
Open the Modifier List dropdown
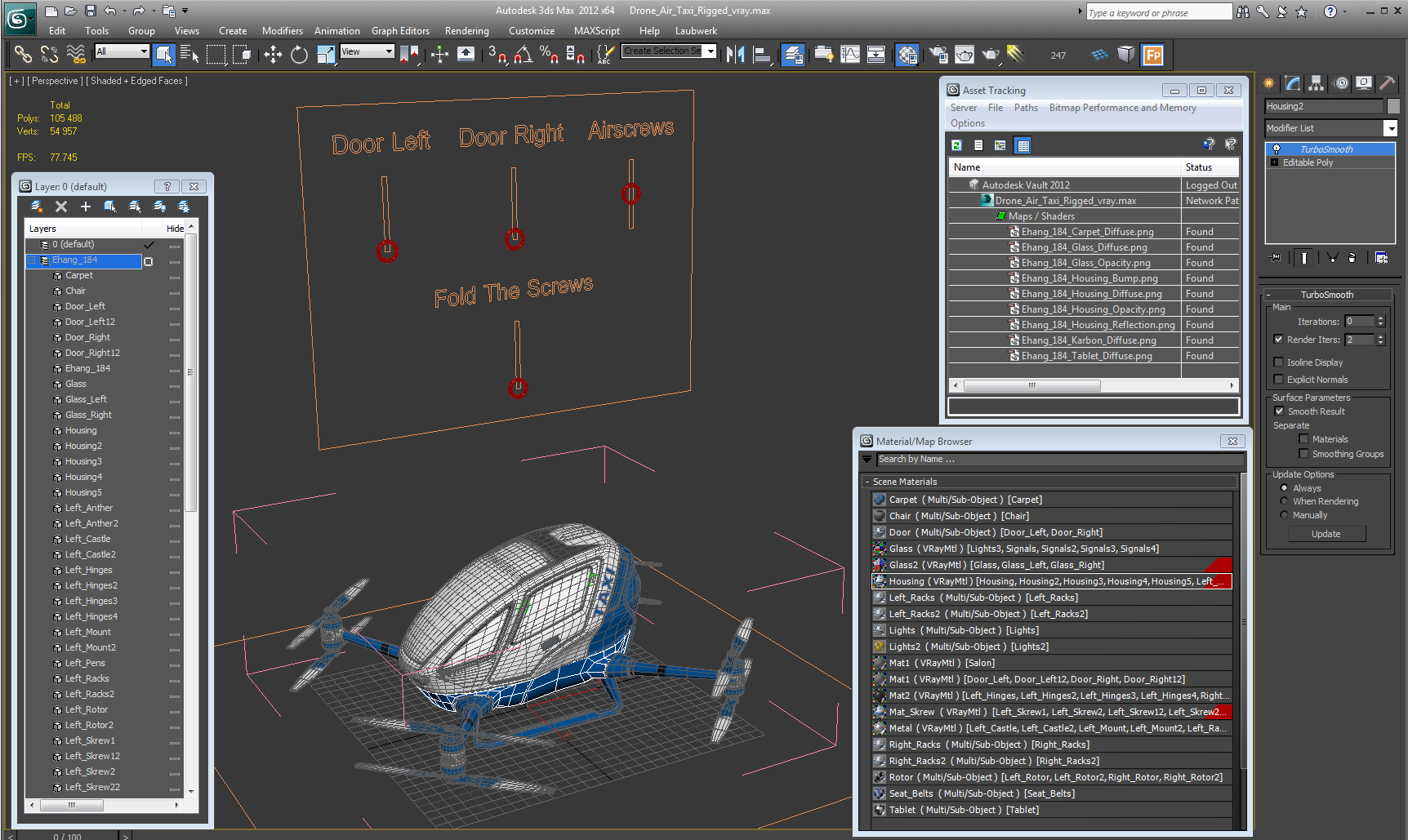click(x=1390, y=128)
